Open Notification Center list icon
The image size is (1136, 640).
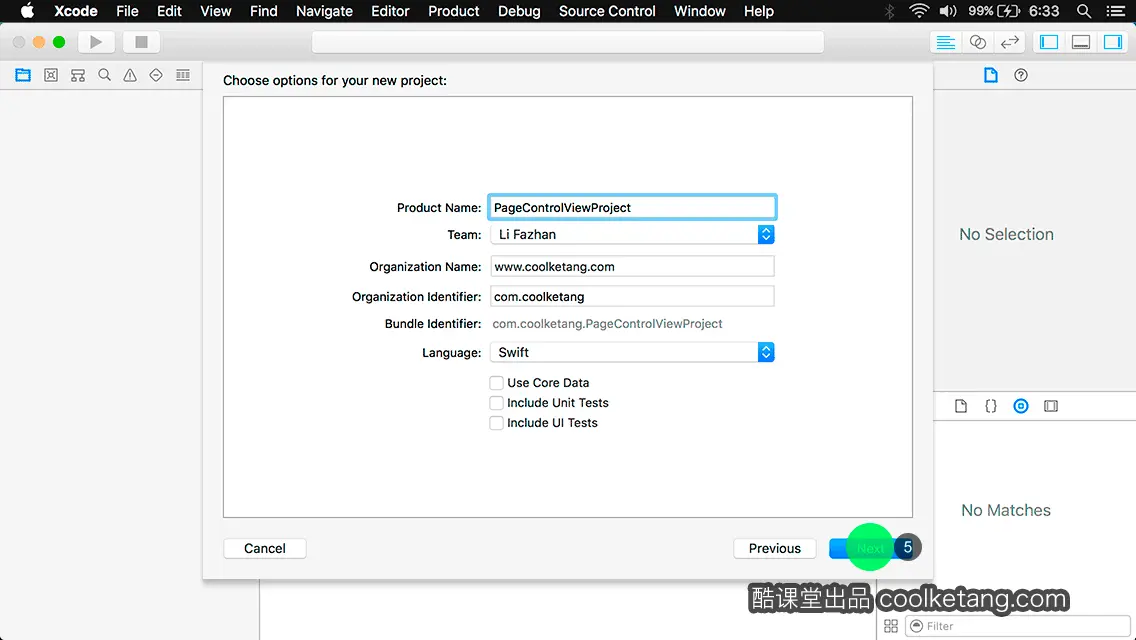(1116, 11)
